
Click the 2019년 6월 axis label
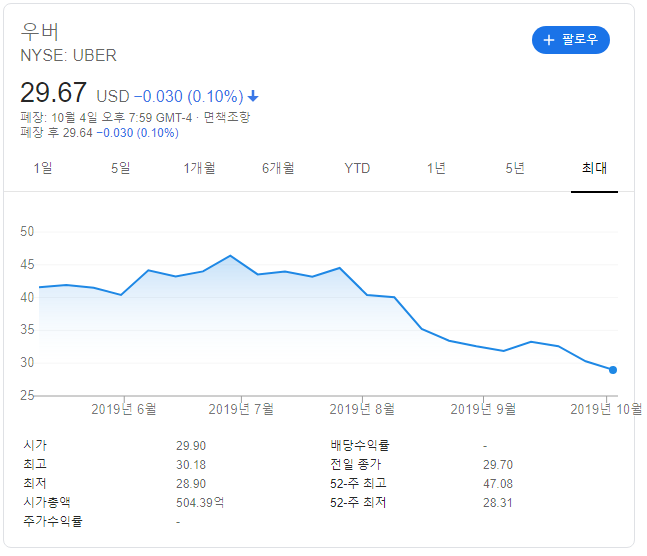coord(124,409)
